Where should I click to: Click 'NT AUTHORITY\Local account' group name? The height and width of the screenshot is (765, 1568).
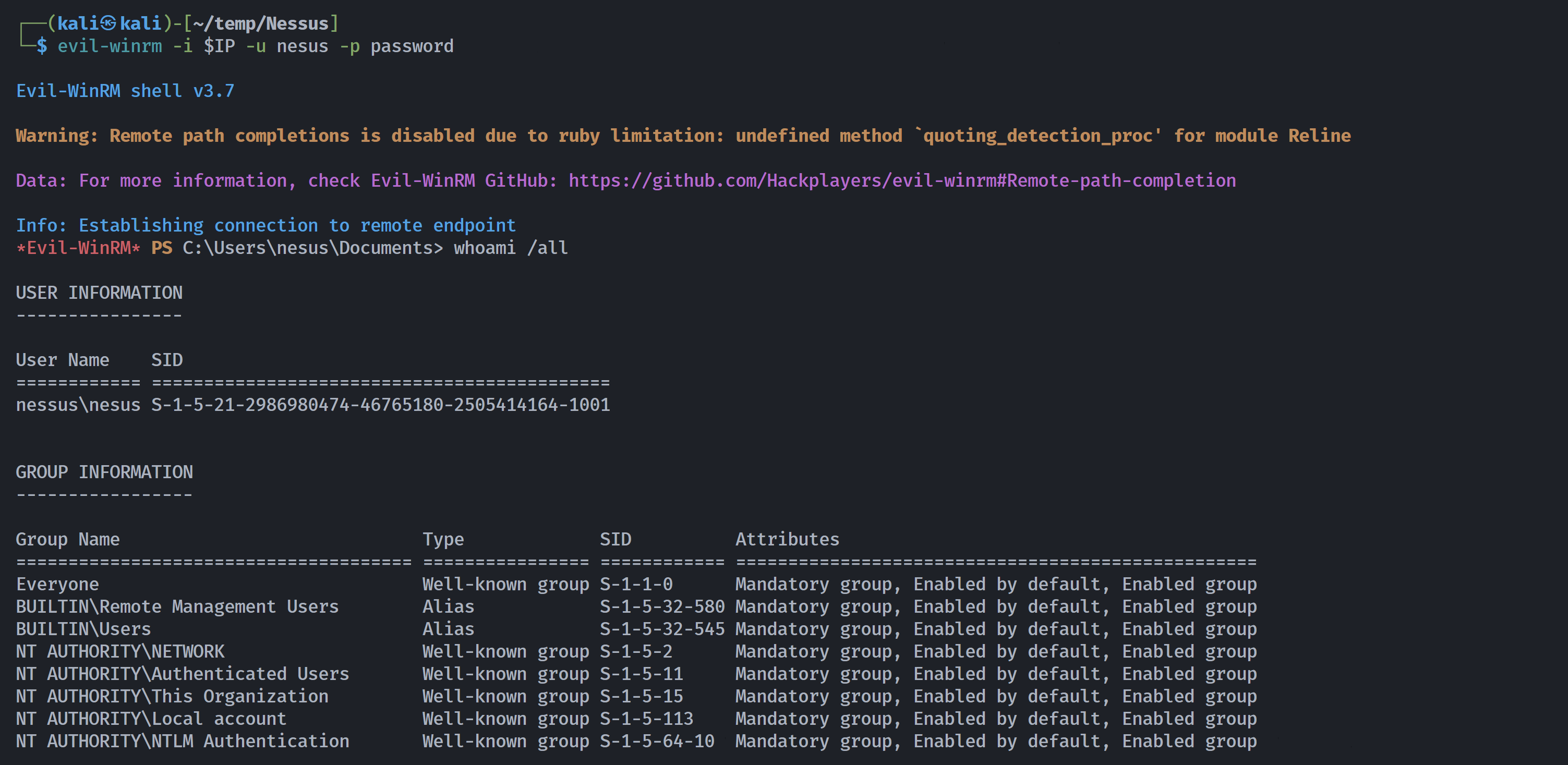(151, 719)
